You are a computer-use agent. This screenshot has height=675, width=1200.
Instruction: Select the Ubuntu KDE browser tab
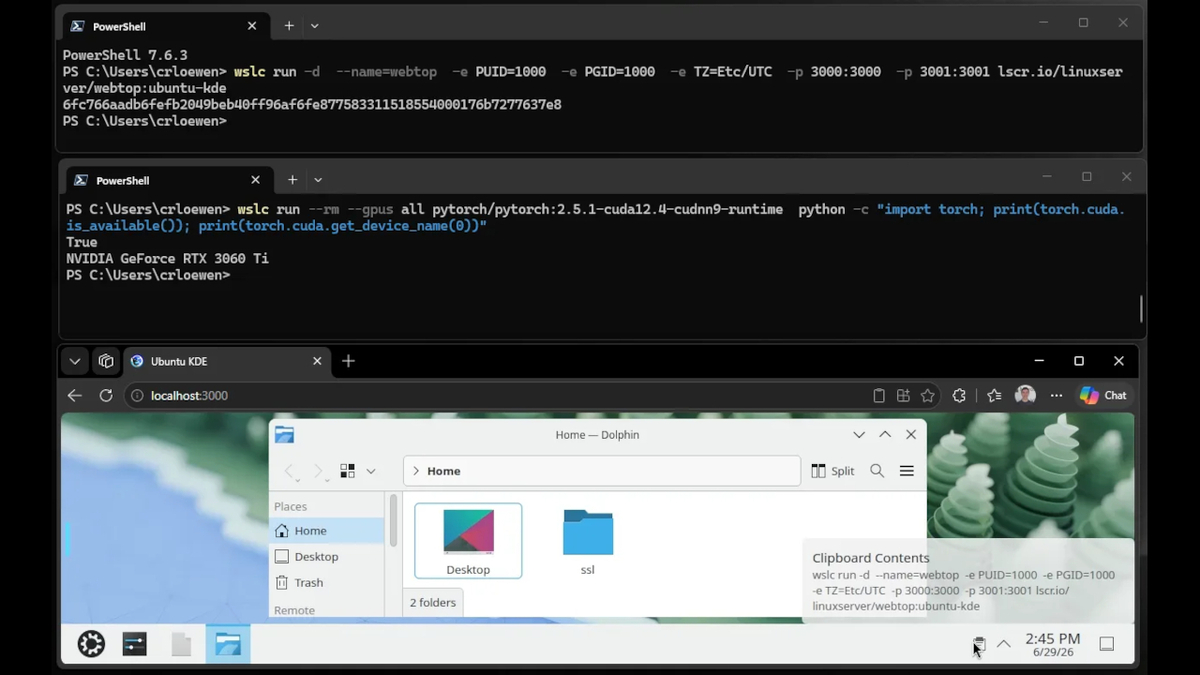click(227, 361)
